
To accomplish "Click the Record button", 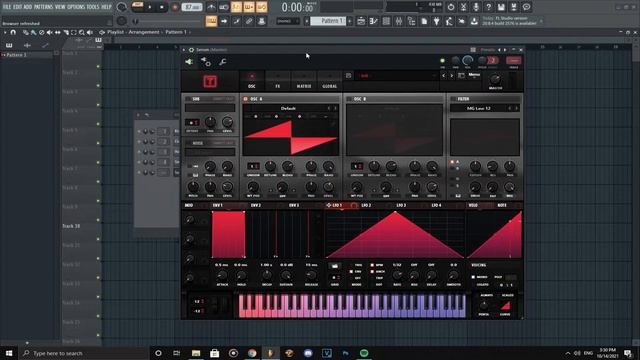I will pos(175,7).
